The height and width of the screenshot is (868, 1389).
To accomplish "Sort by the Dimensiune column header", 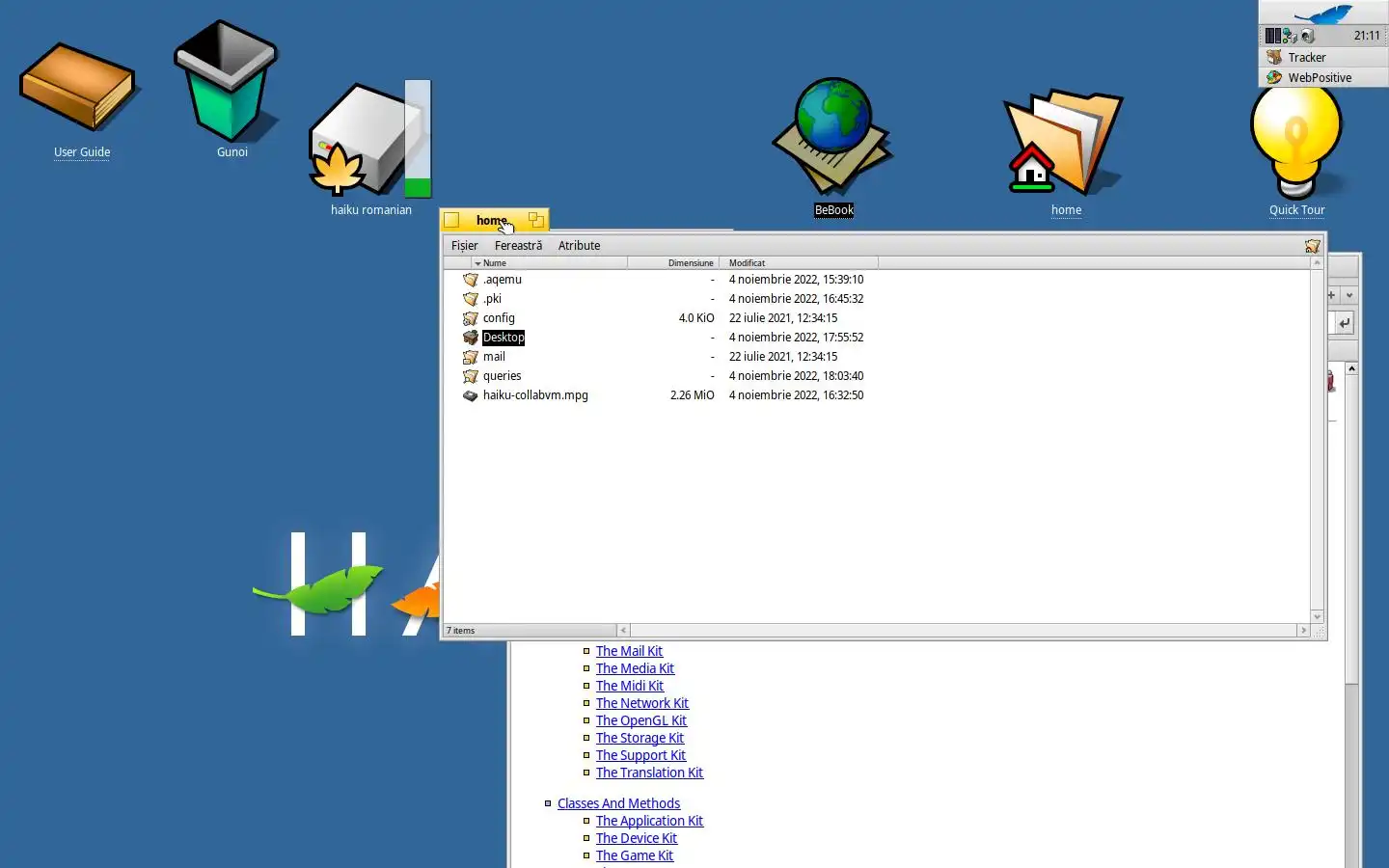I will point(673,262).
